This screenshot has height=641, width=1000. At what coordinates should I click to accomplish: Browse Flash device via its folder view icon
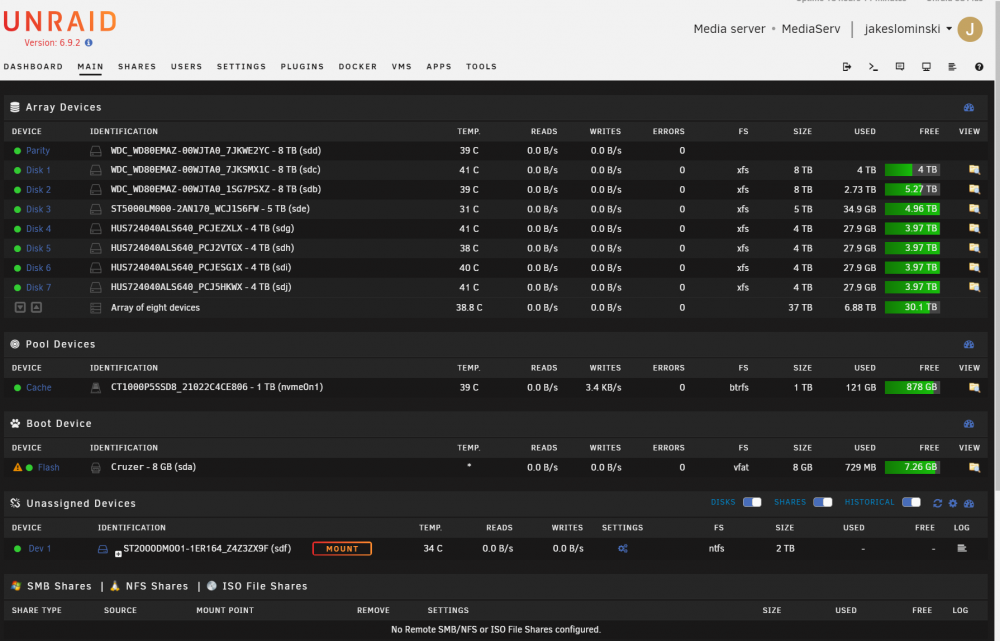974,467
